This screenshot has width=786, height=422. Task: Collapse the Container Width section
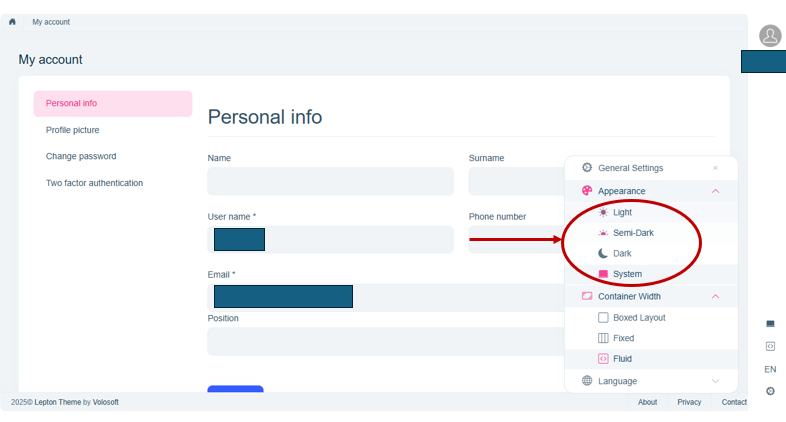[715, 297]
